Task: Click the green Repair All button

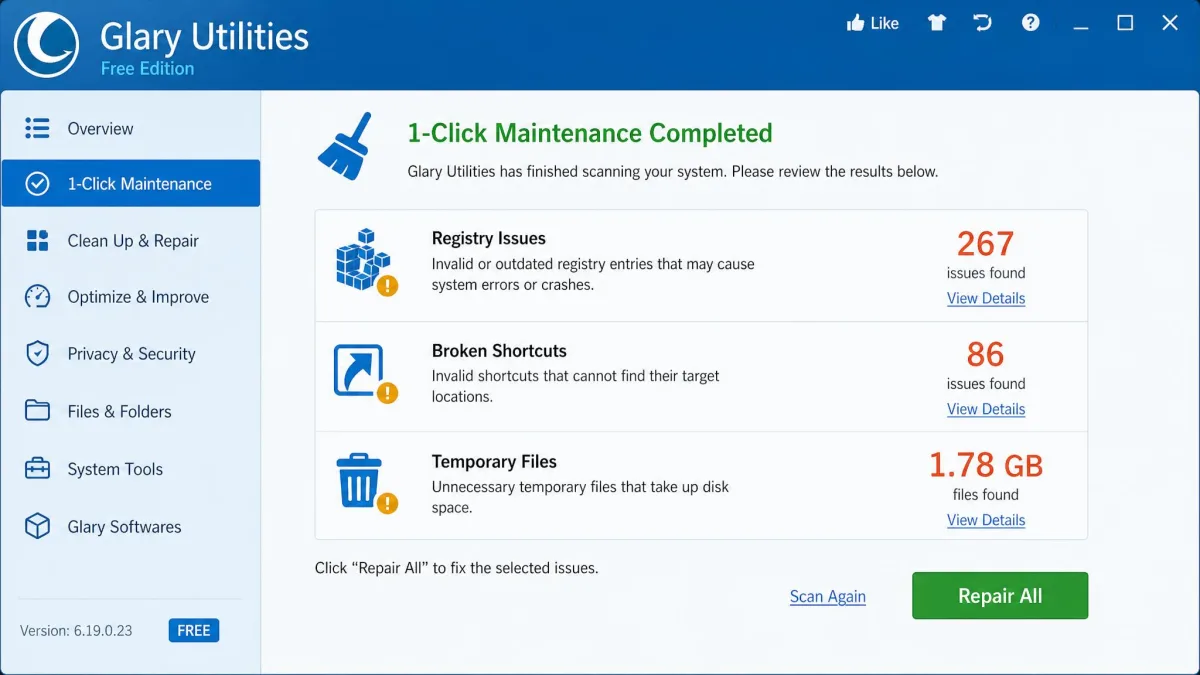Action: point(1000,596)
